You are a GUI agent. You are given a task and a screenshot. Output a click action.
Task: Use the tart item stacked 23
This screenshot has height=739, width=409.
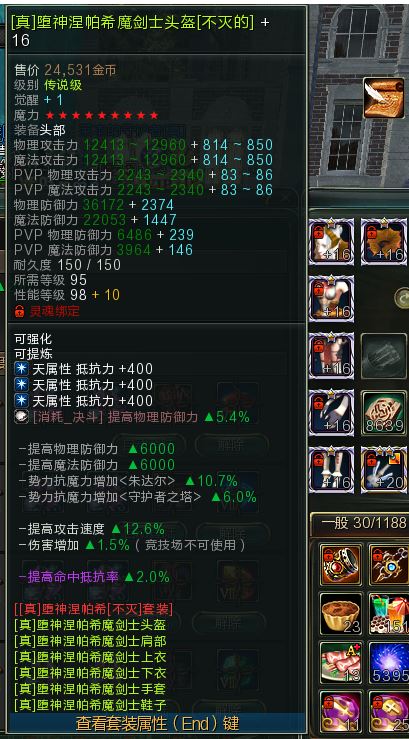(x=342, y=614)
